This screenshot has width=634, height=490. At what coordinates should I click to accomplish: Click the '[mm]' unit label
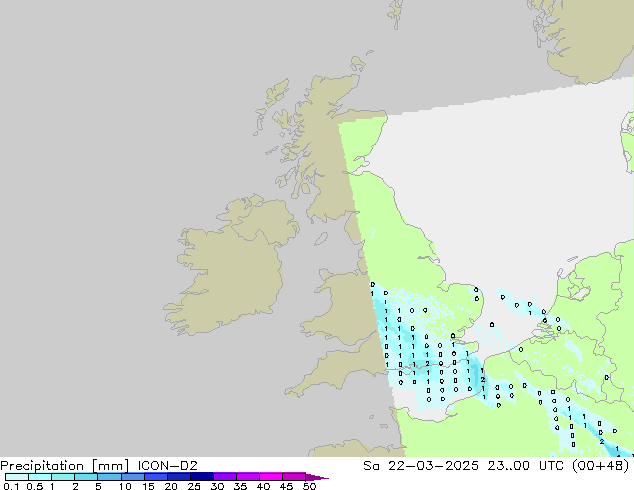(x=110, y=466)
